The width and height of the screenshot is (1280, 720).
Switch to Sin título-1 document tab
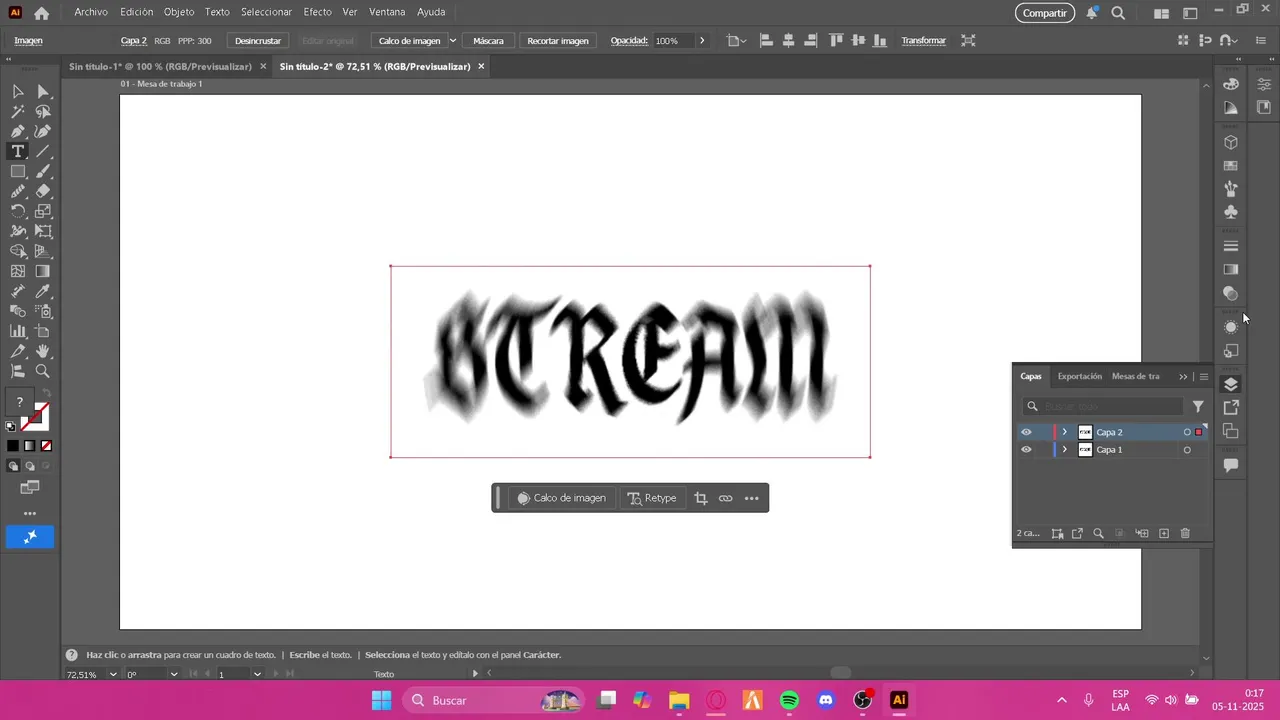click(x=160, y=66)
